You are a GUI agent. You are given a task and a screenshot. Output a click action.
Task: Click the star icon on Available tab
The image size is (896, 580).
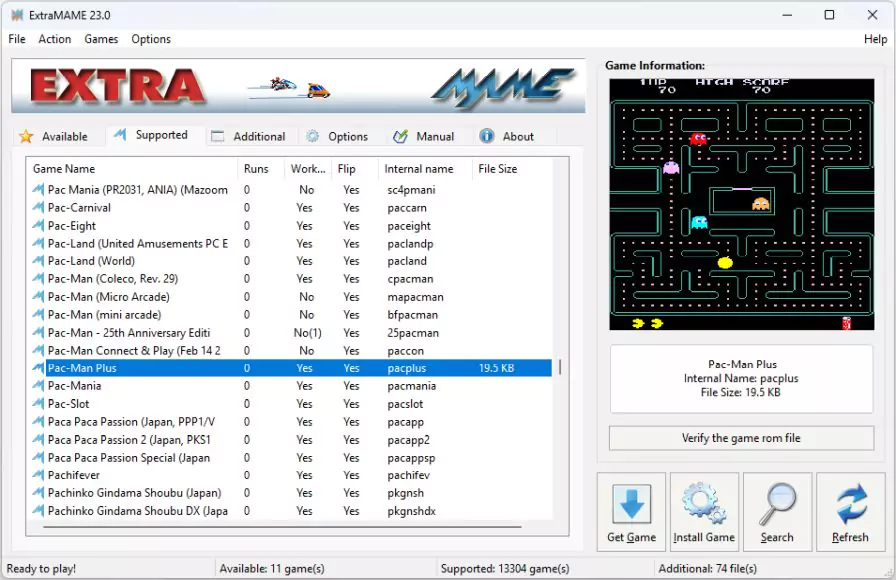tap(26, 136)
